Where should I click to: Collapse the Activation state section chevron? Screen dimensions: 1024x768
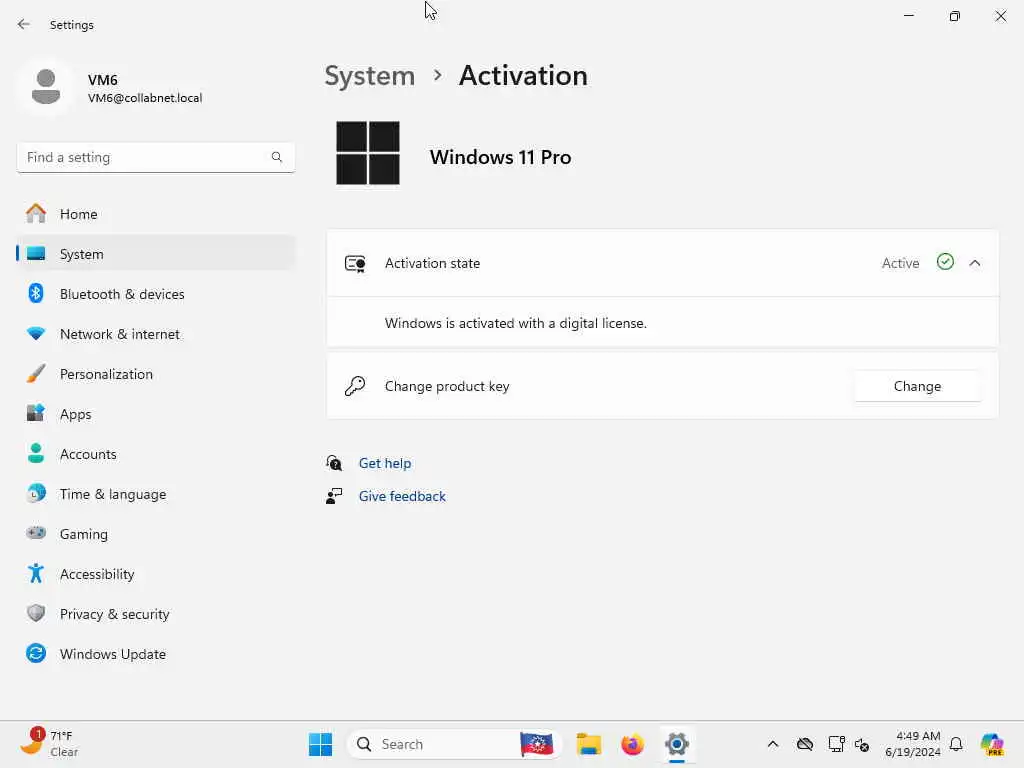pyautogui.click(x=975, y=263)
